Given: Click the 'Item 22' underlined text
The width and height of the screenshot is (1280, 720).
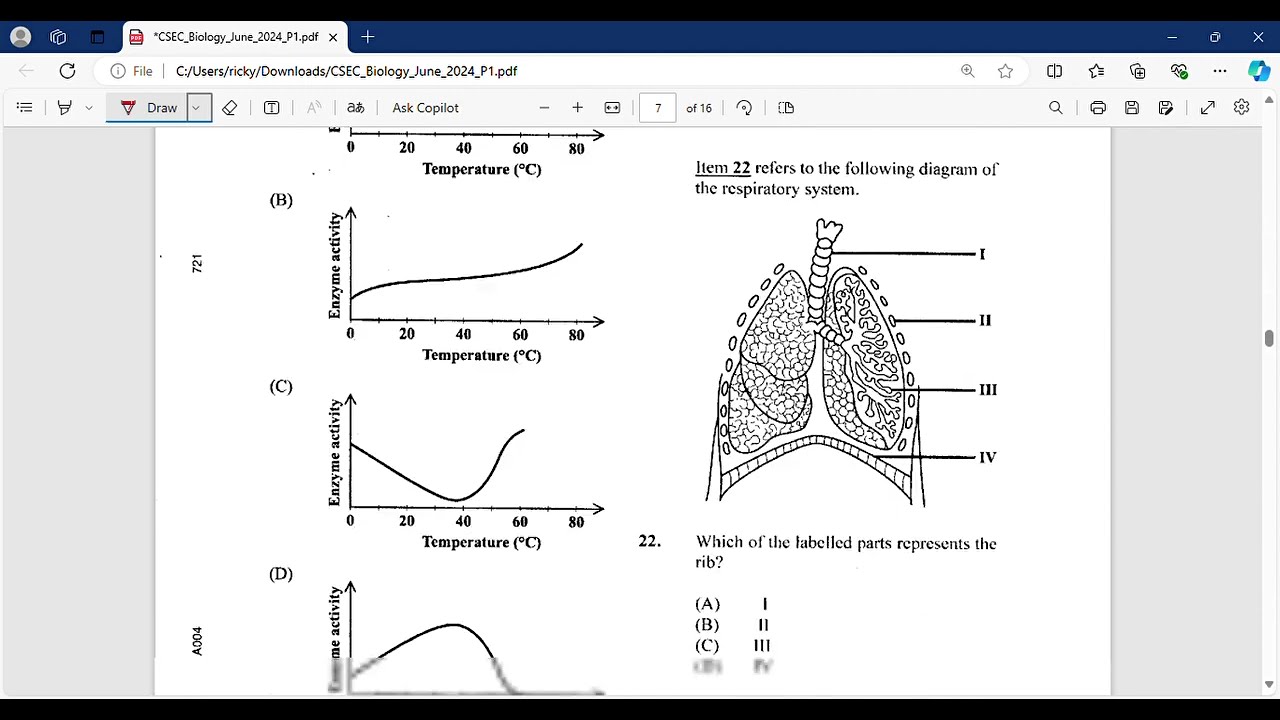Looking at the screenshot, I should (x=722, y=169).
